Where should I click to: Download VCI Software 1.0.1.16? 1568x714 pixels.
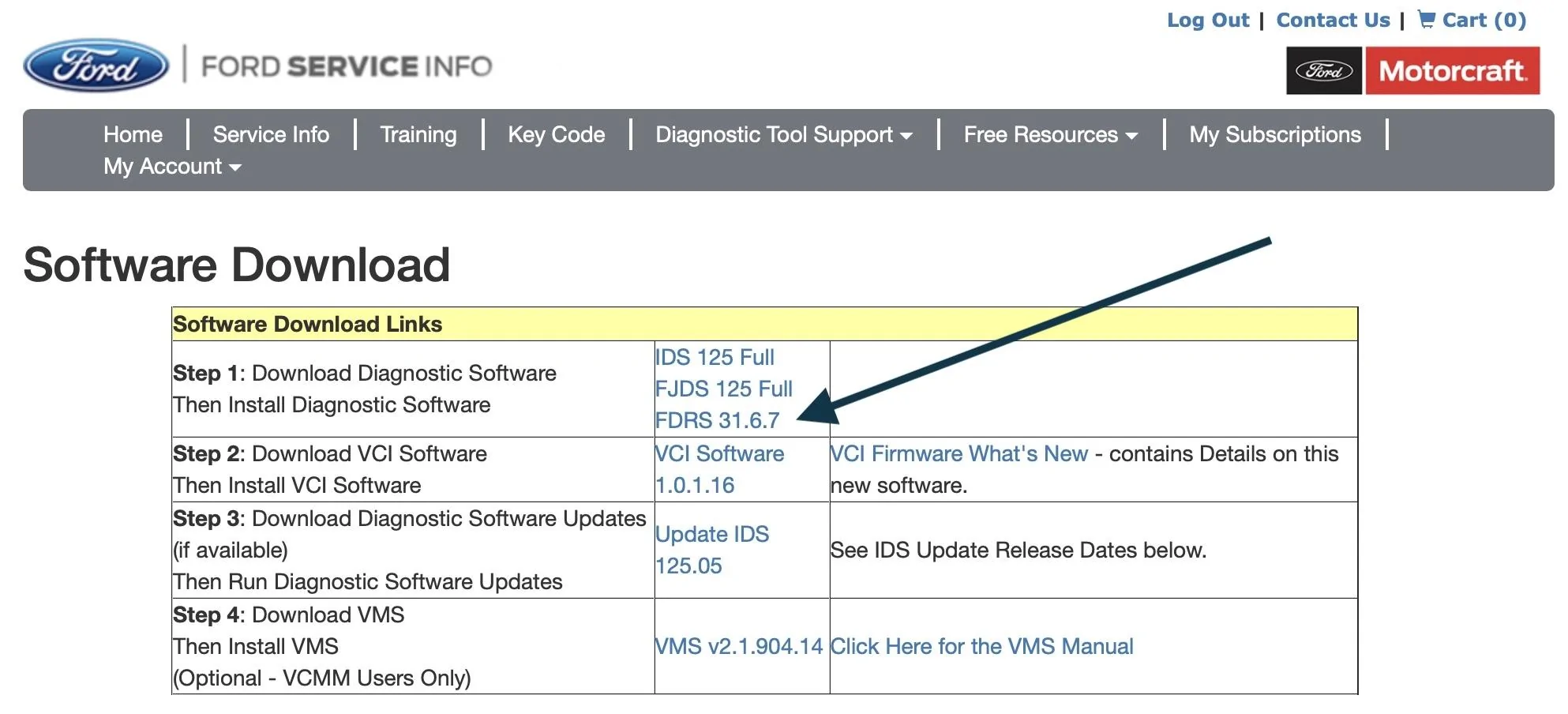(719, 468)
